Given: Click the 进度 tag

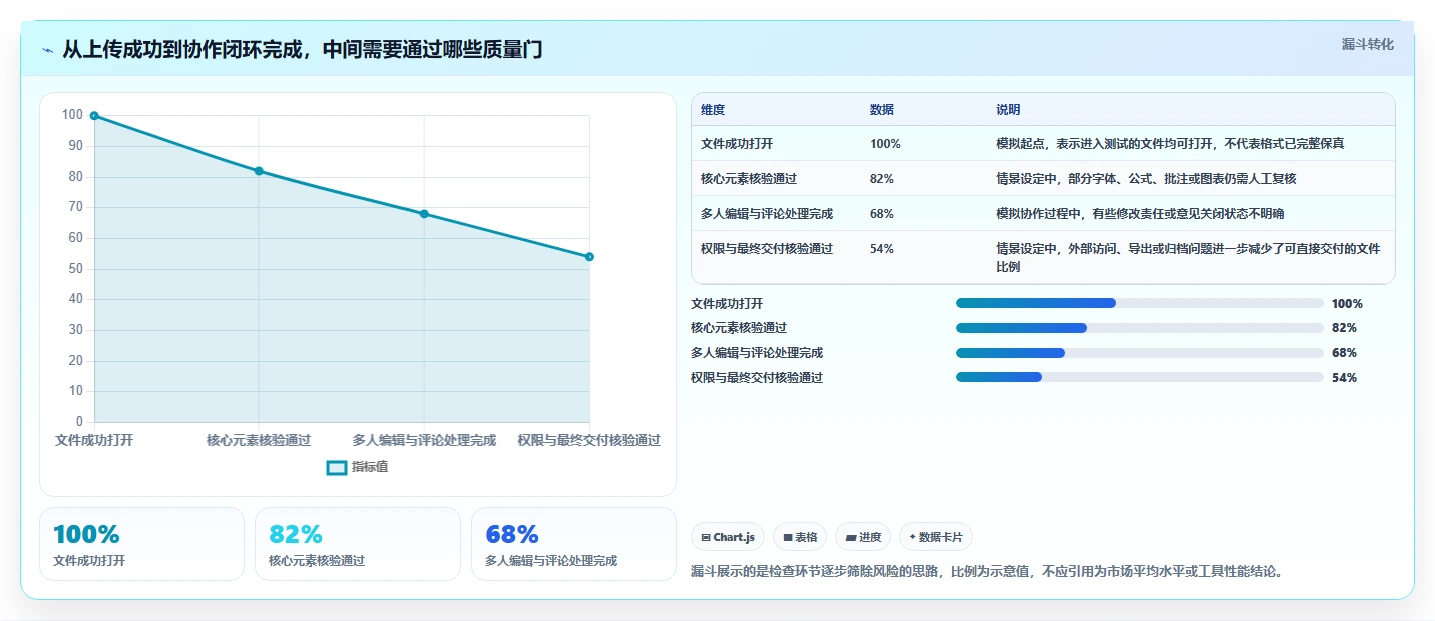Looking at the screenshot, I should pyautogui.click(x=863, y=537).
